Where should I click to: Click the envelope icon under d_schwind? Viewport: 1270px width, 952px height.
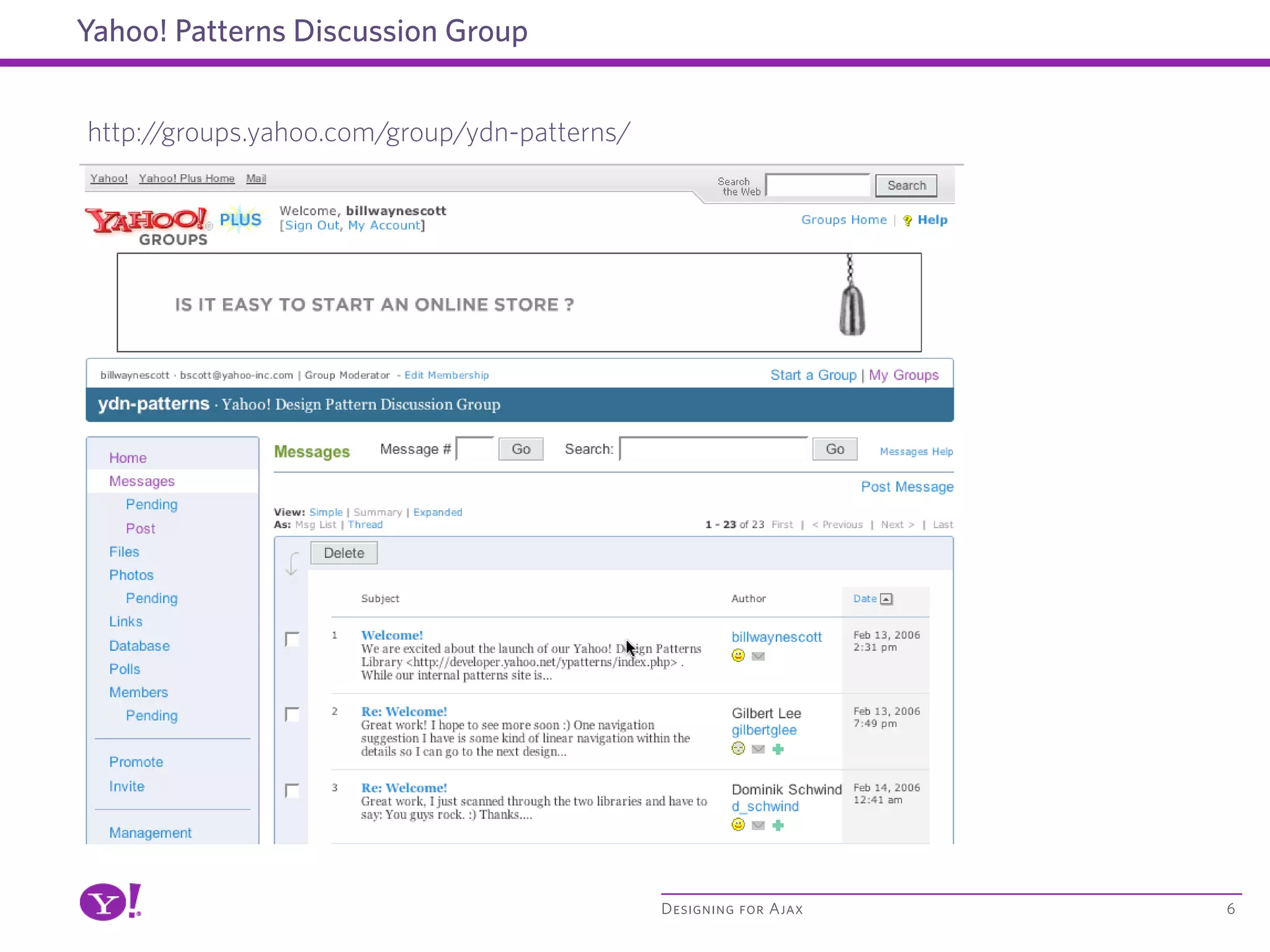click(x=758, y=825)
